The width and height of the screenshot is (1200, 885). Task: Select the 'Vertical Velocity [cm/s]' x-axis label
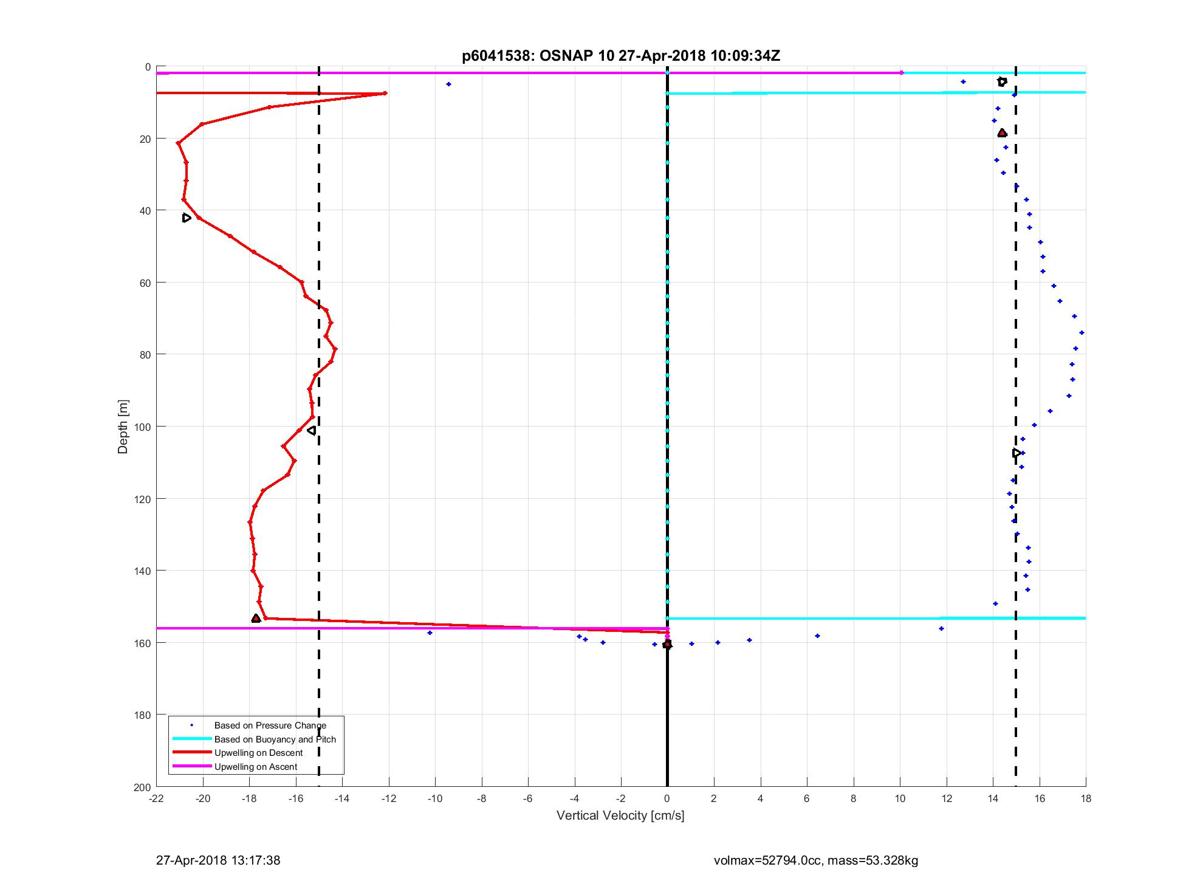(x=620, y=816)
